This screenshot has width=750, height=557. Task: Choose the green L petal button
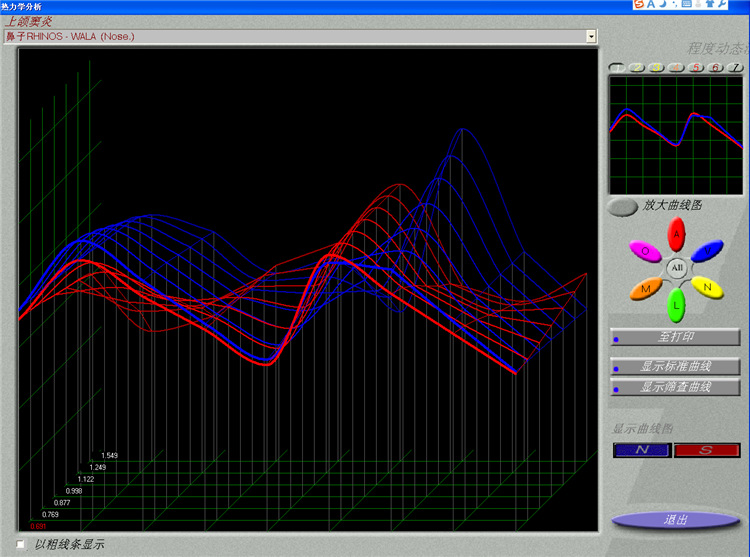(677, 302)
